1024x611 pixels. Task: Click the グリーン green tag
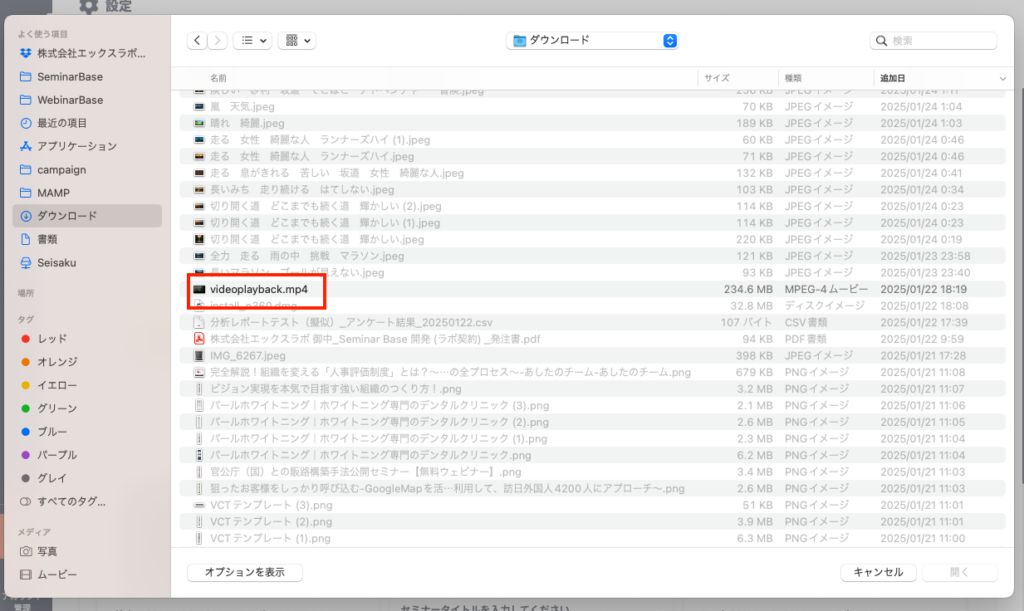click(57, 408)
